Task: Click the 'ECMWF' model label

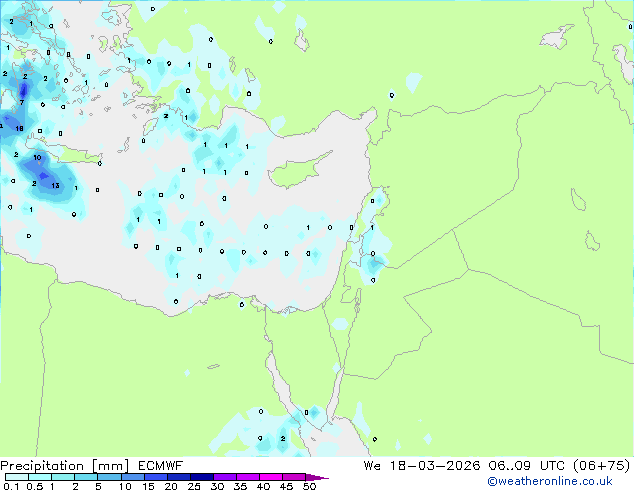Action: click(161, 466)
